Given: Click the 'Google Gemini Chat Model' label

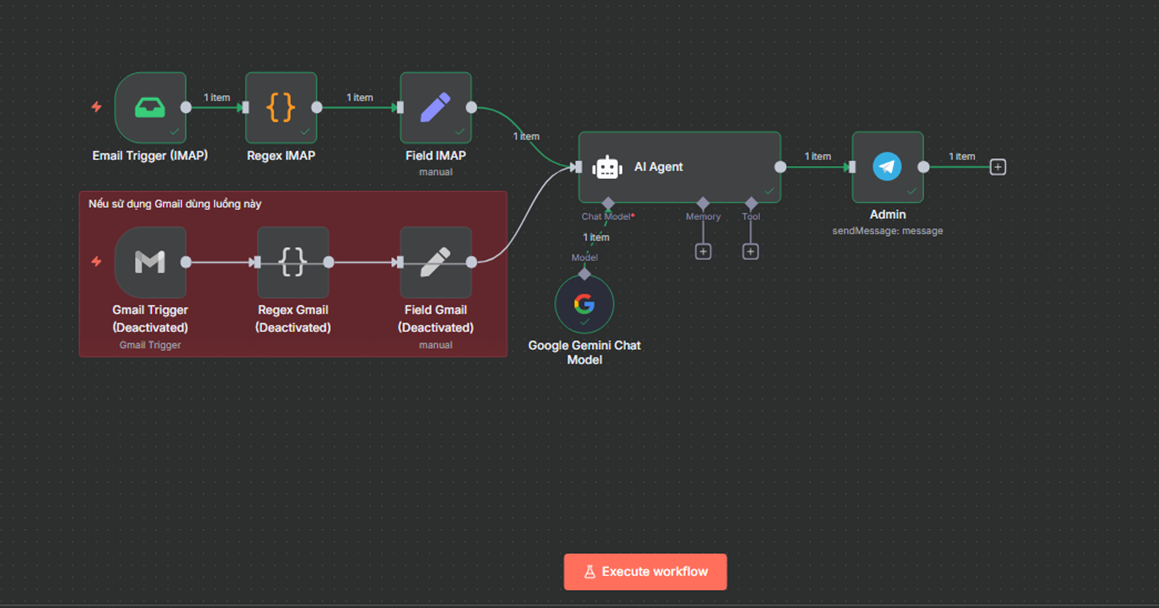Looking at the screenshot, I should point(584,352).
